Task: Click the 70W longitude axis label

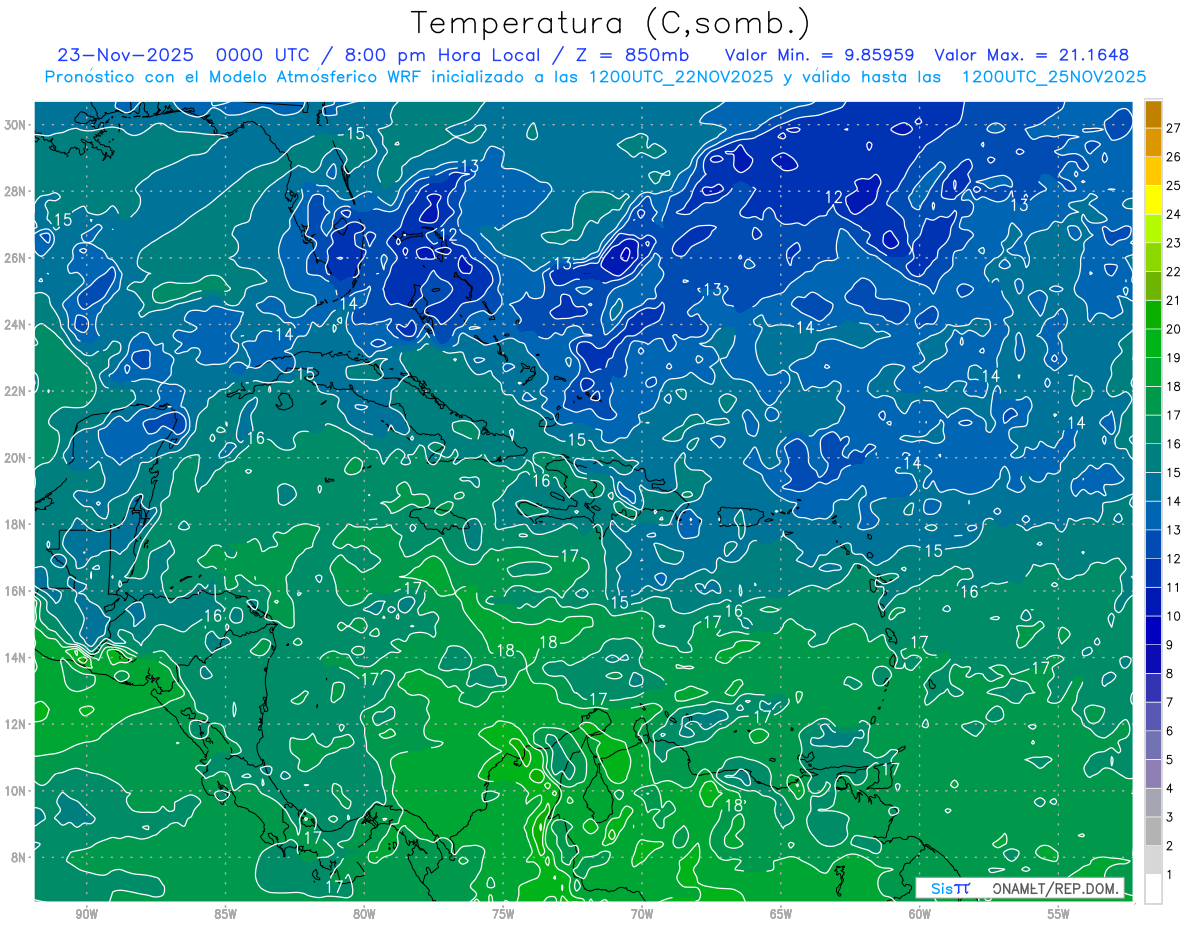Action: click(x=642, y=914)
